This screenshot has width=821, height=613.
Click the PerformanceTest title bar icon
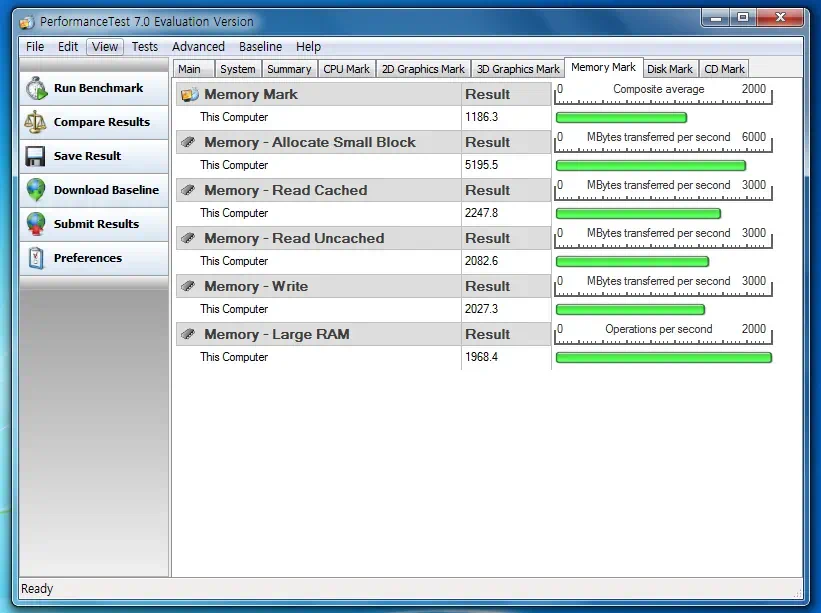pos(25,21)
